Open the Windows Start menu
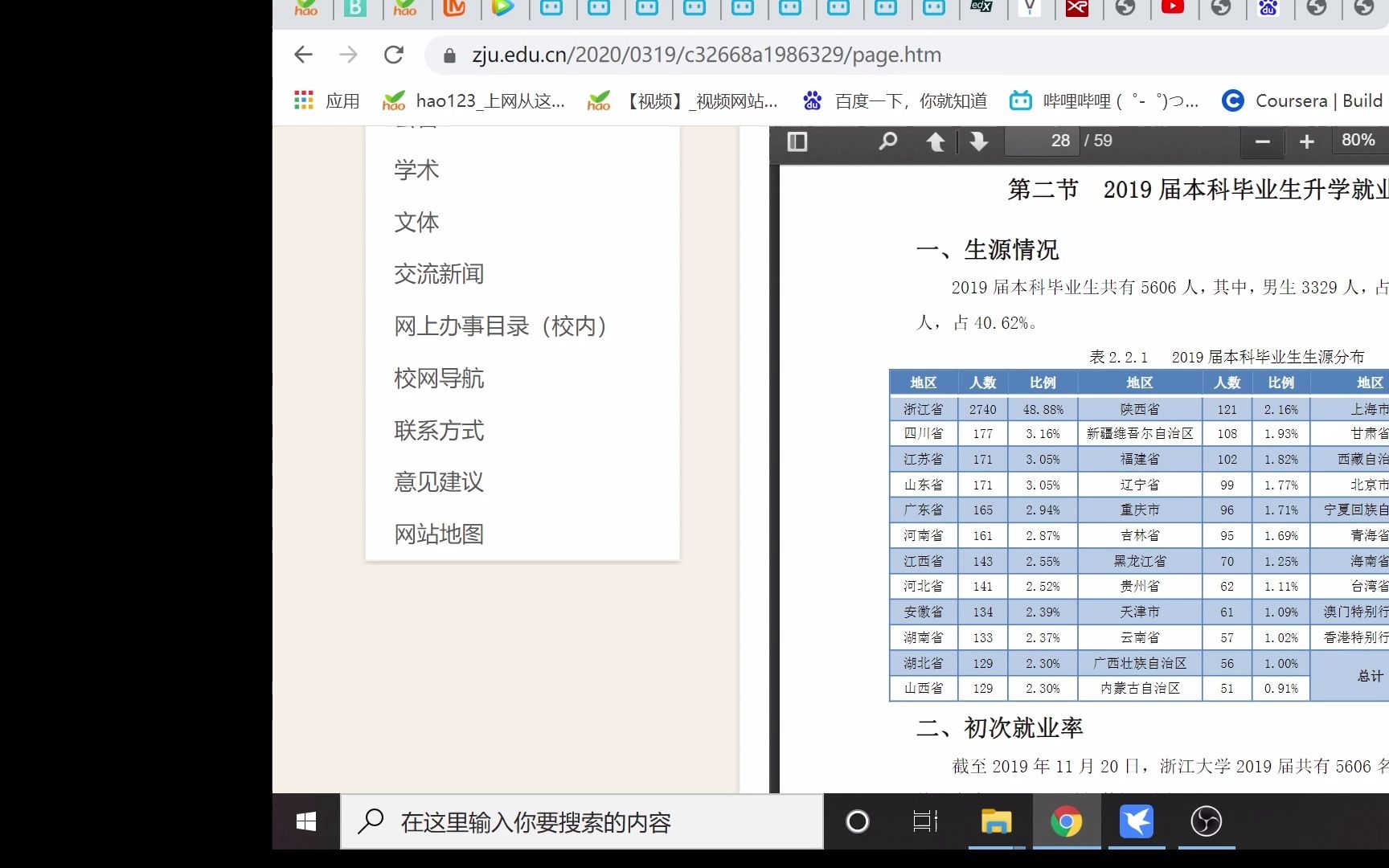This screenshot has width=1389, height=868. (306, 821)
